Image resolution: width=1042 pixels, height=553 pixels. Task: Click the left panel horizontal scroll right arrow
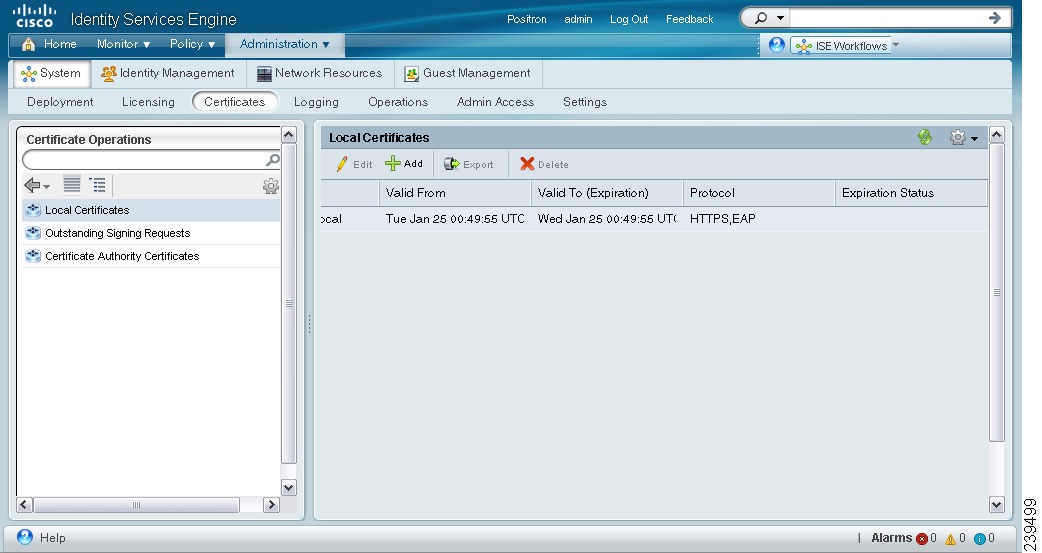tap(271, 504)
